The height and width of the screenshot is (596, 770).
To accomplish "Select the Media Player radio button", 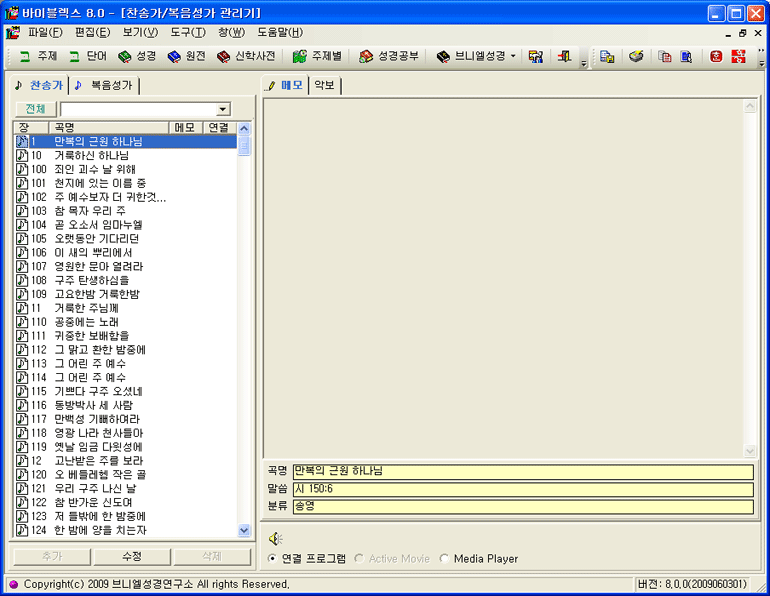I will click(444, 559).
